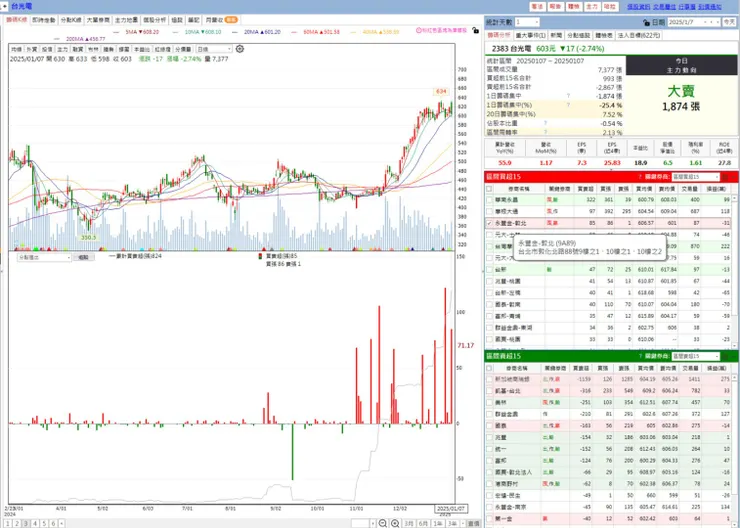Screen dimensions: 740x528
Task: Select the 3年 range button
Action: [452, 523]
